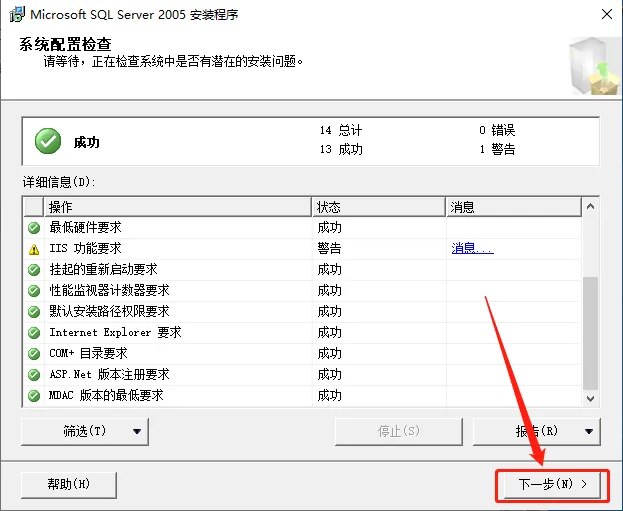
Task: Click the green check icon beside 默认安装路径权限要求
Action: pyautogui.click(x=34, y=312)
